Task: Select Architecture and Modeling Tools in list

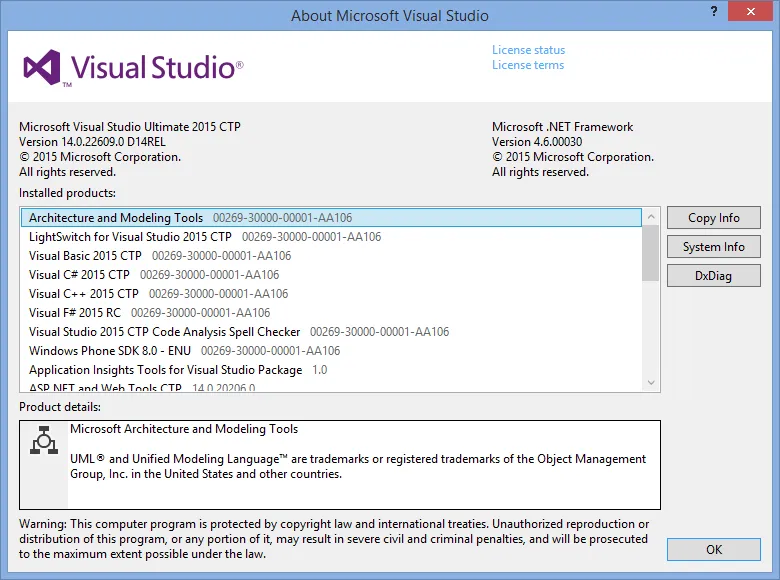Action: click(x=331, y=218)
